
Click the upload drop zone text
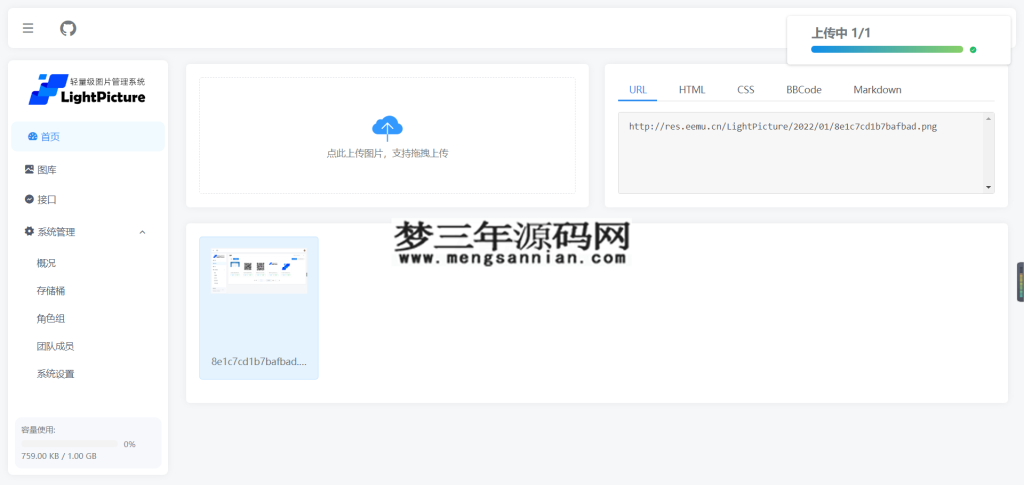pyautogui.click(x=387, y=153)
